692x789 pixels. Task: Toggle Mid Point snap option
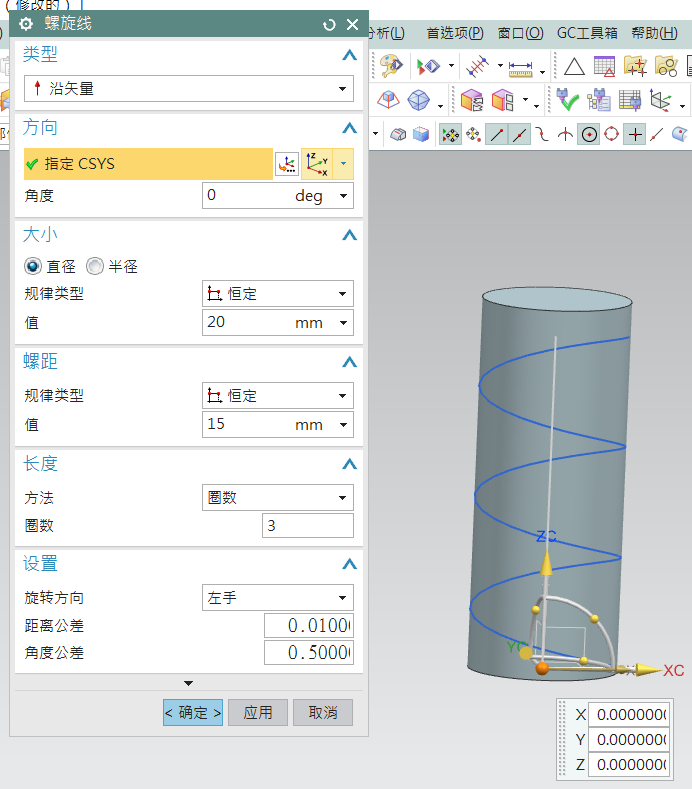point(519,134)
